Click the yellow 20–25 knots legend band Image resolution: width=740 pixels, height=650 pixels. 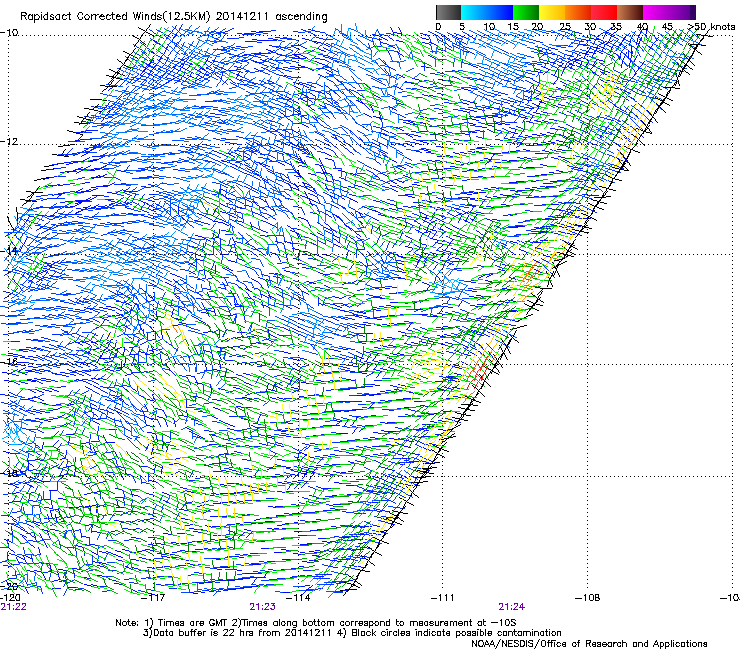pyautogui.click(x=552, y=12)
